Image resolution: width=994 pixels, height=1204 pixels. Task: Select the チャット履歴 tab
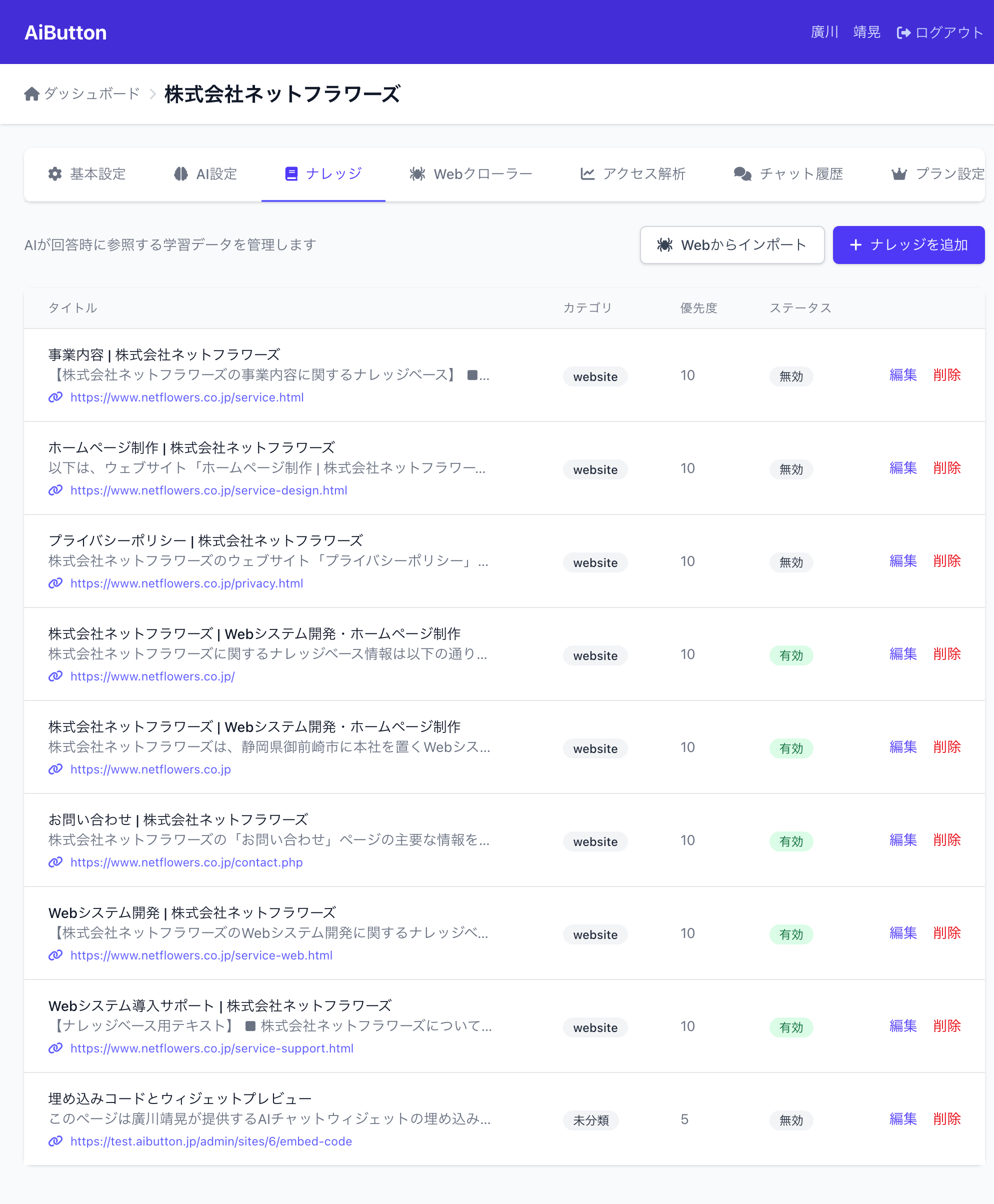coord(788,174)
